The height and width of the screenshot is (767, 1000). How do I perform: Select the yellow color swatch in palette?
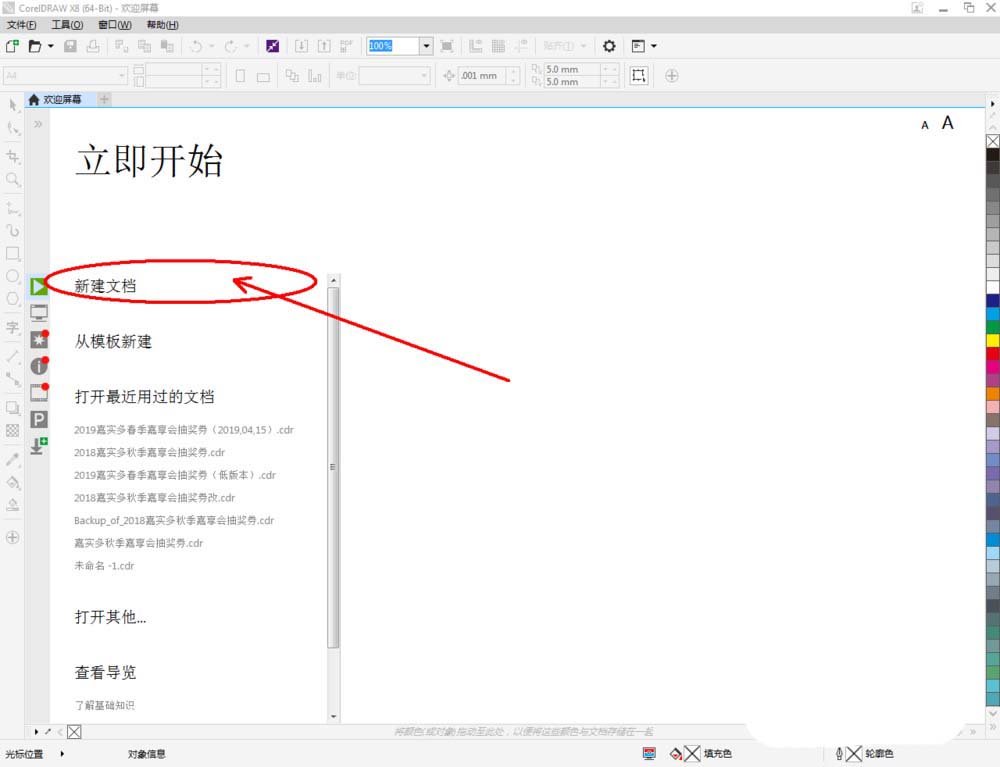(992, 340)
